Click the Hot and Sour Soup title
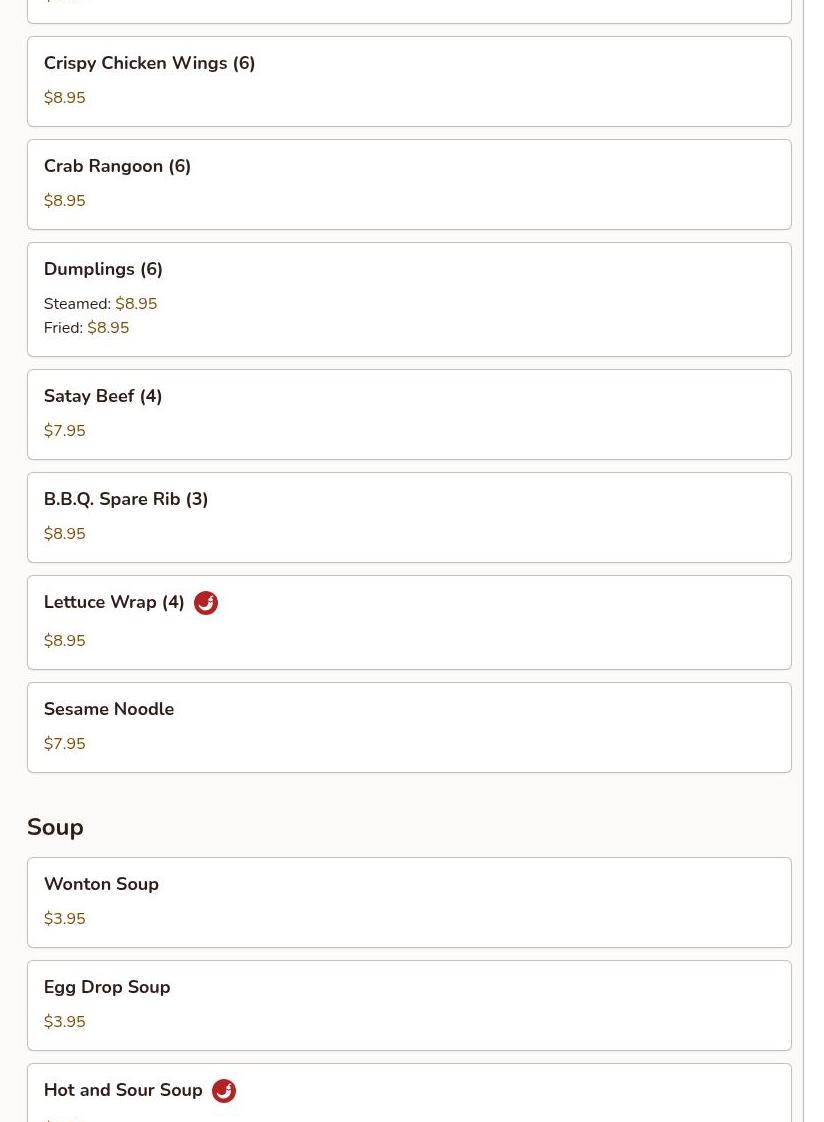Screen dimensions: 824x1122 (123, 1090)
